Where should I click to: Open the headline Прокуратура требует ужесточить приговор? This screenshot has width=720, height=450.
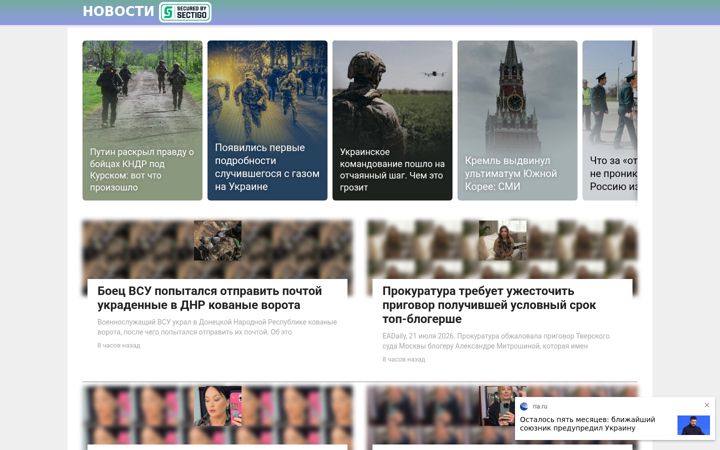[489, 305]
